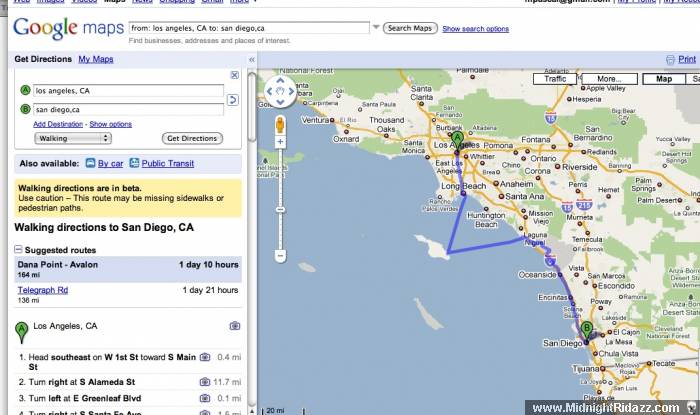Click the Show options link
Image resolution: width=700 pixels, height=415 pixels.
click(x=111, y=124)
